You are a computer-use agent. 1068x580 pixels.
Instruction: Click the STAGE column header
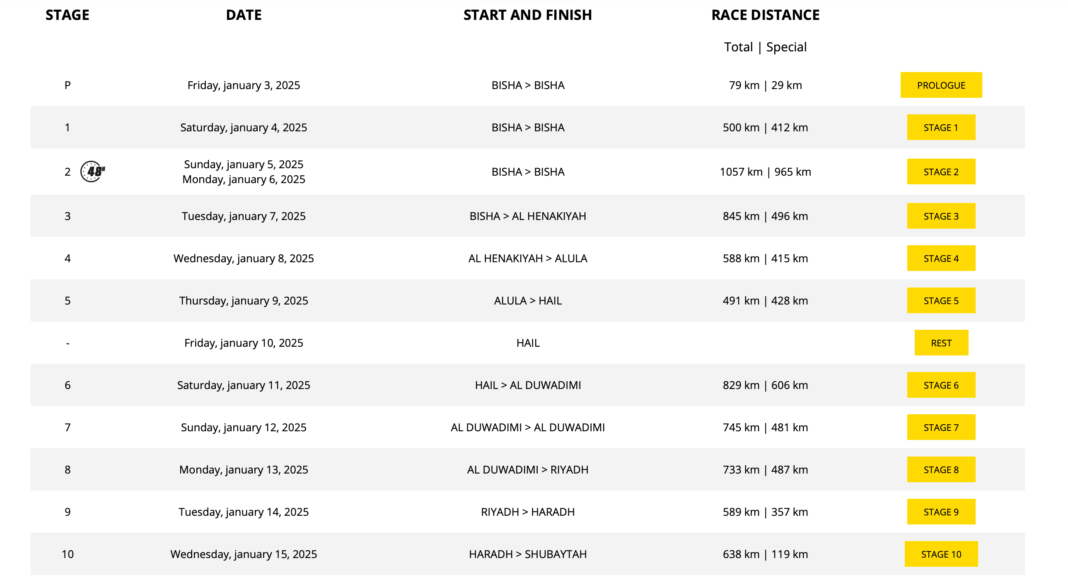[67, 15]
